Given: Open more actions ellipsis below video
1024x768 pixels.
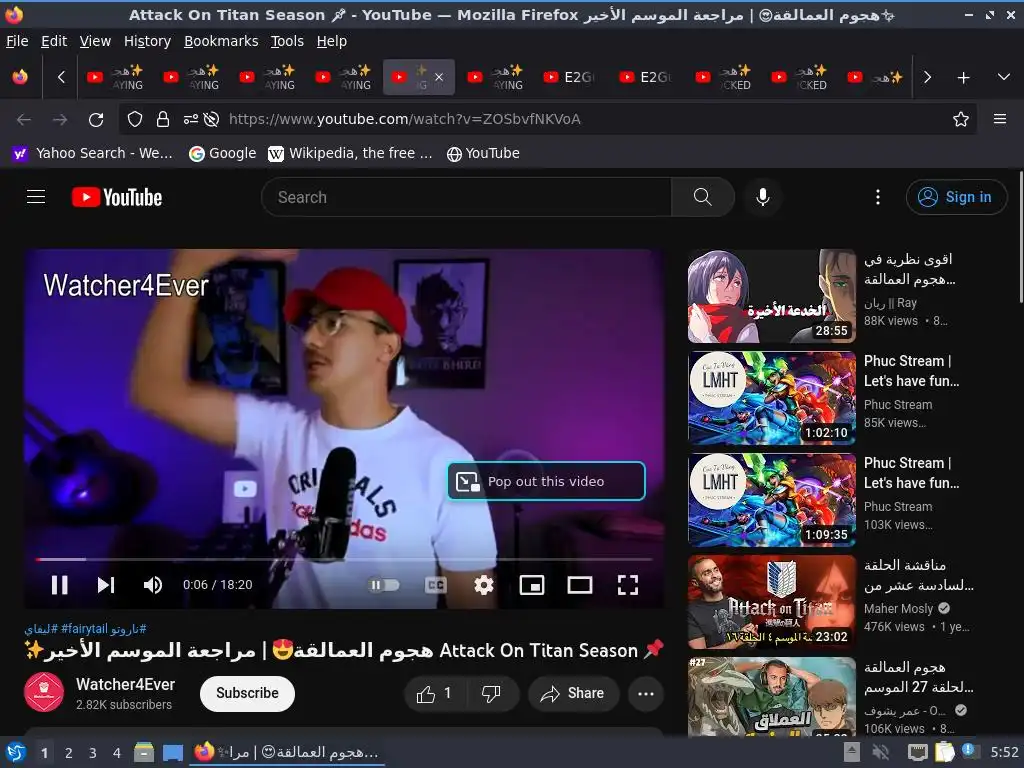Looking at the screenshot, I should click(646, 694).
